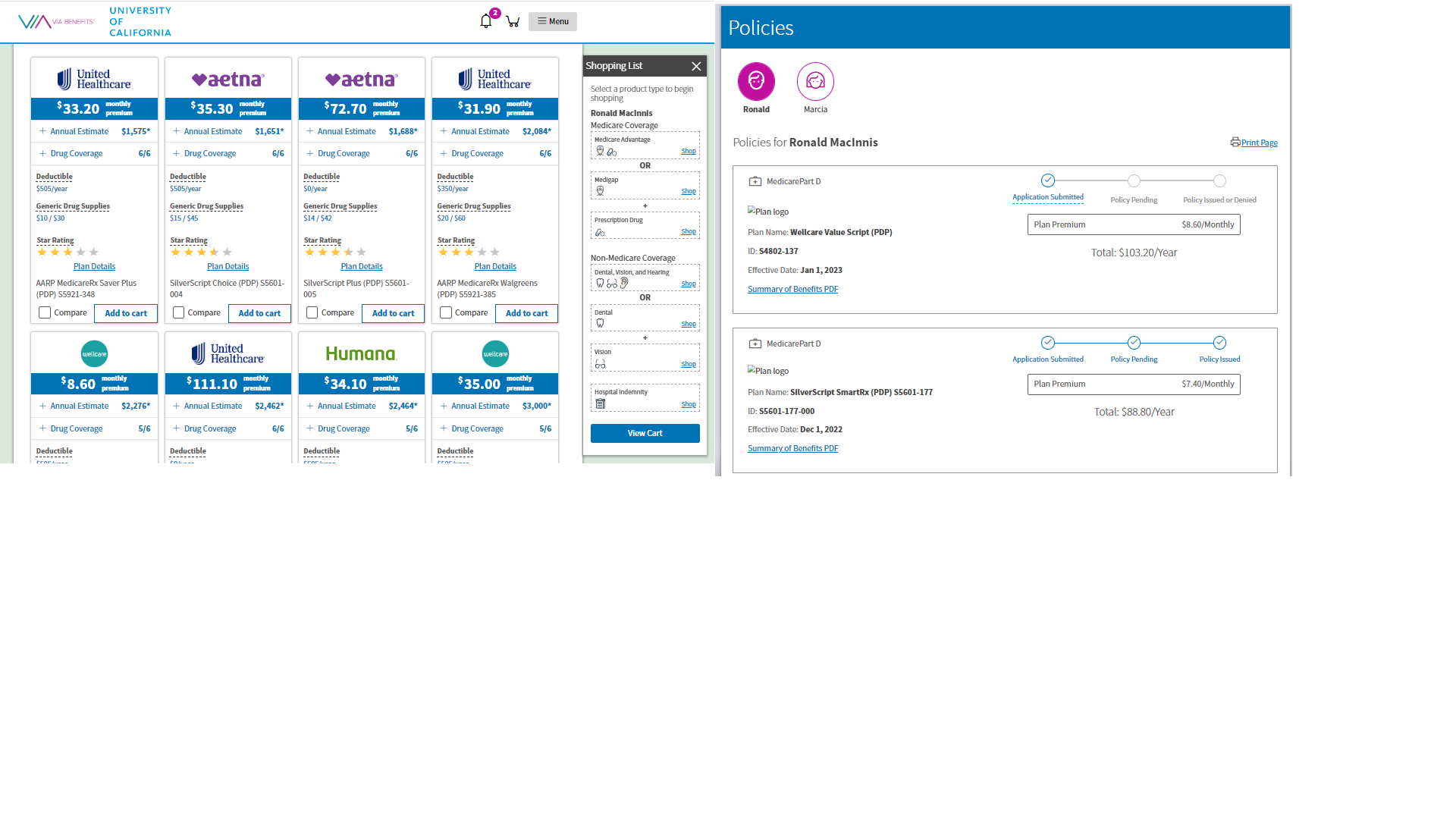Select Ronald's profile avatar
Image resolution: width=1456 pixels, height=819 pixels.
[756, 81]
